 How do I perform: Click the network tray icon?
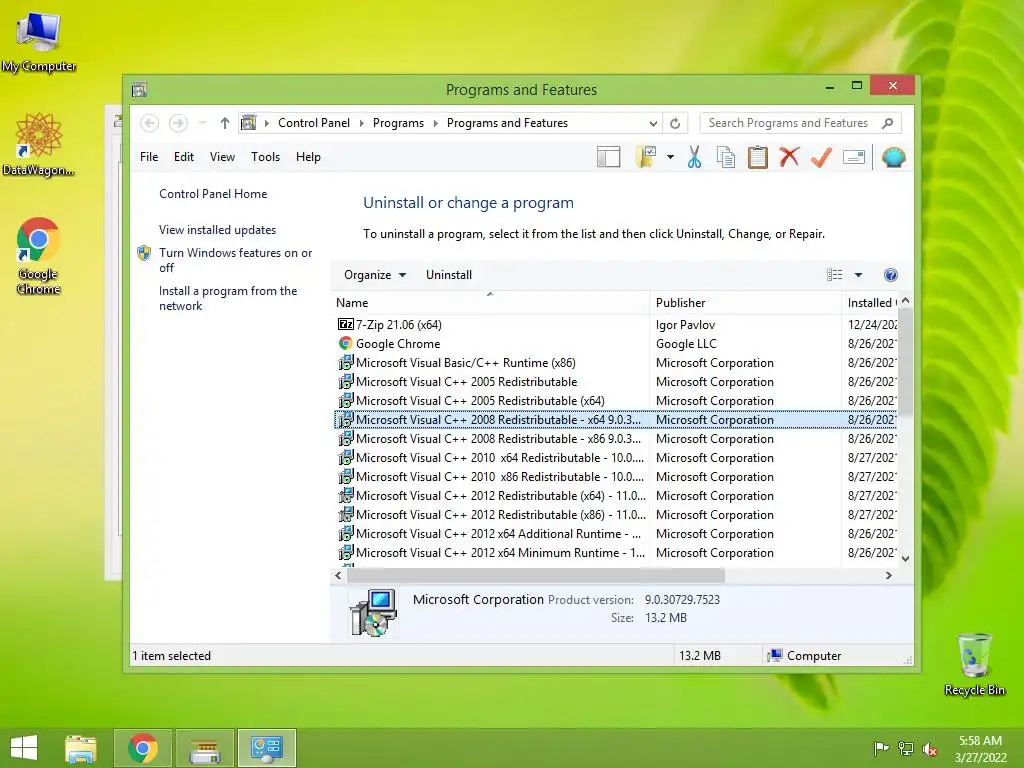(906, 749)
